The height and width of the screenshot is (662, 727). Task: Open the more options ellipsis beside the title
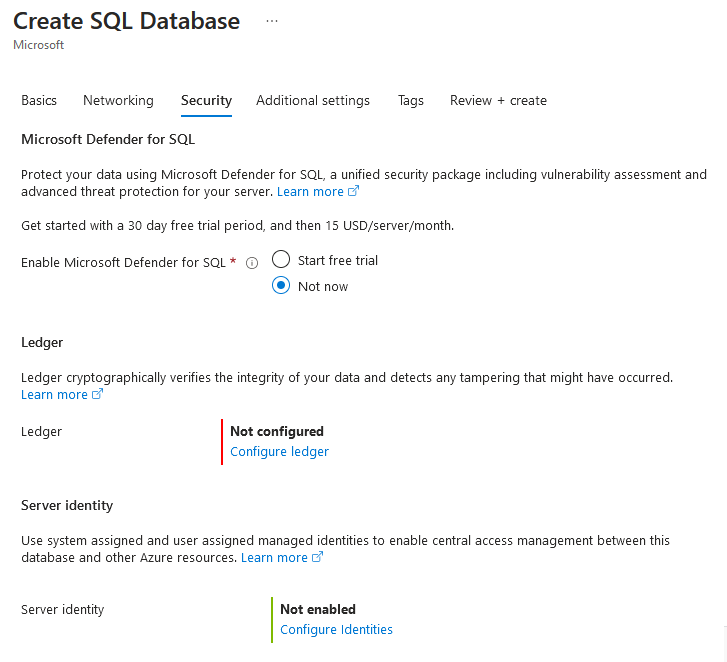(x=272, y=21)
